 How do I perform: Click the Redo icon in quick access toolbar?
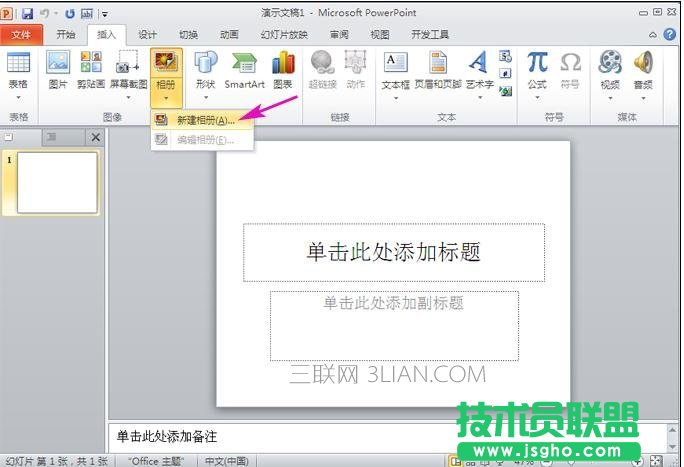pos(69,14)
